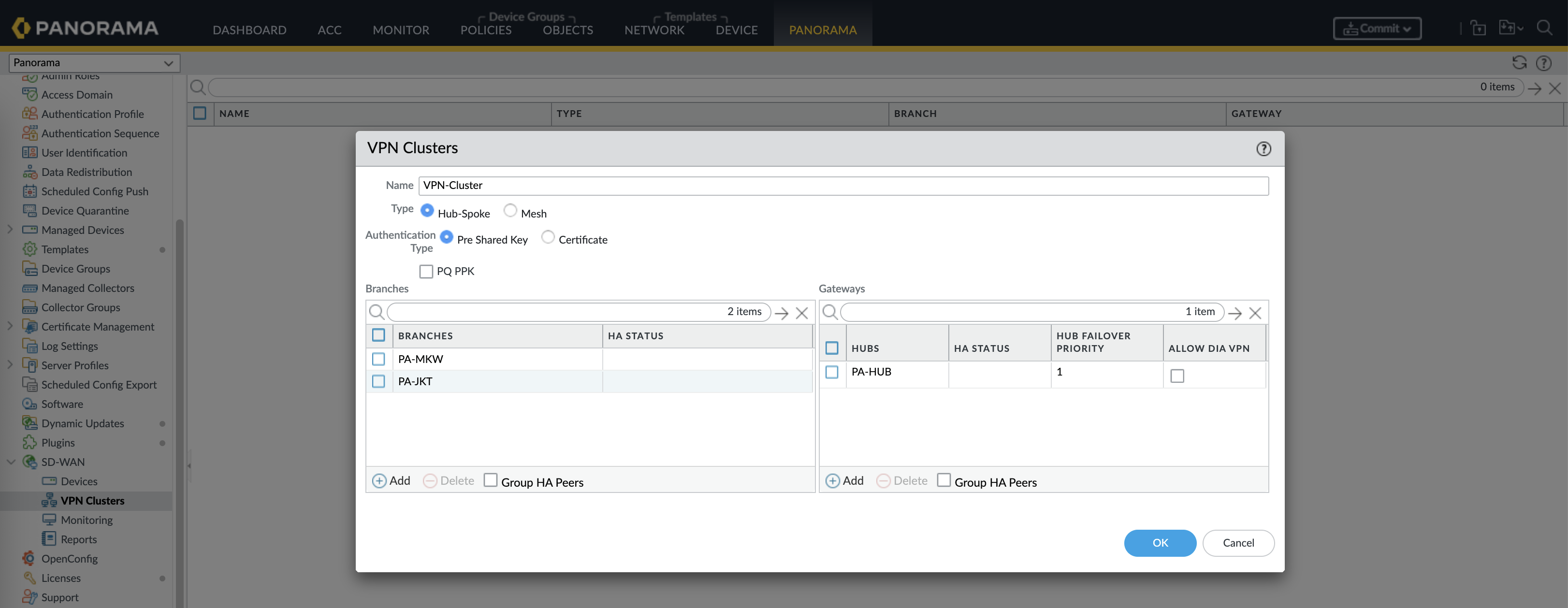
Task: Switch to the POLICIES tab
Action: pyautogui.click(x=485, y=30)
